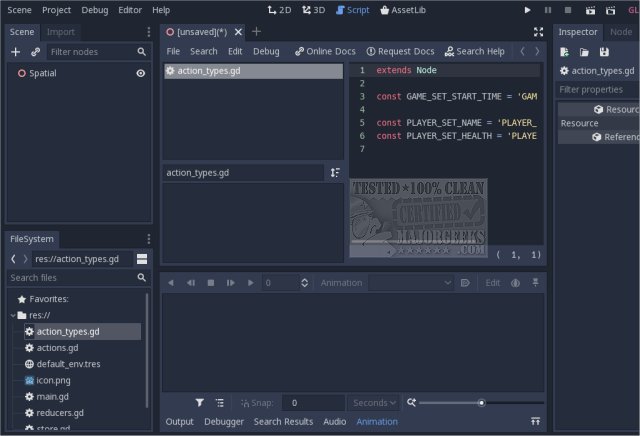Image resolution: width=640 pixels, height=436 pixels.
Task: Switch to the Debugger bottom tab
Action: 223,422
